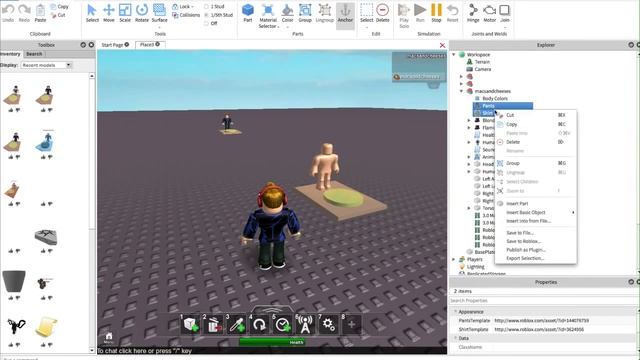Image resolution: width=640 pixels, height=360 pixels.
Task: Choose Cut from the context menu
Action: [536, 115]
